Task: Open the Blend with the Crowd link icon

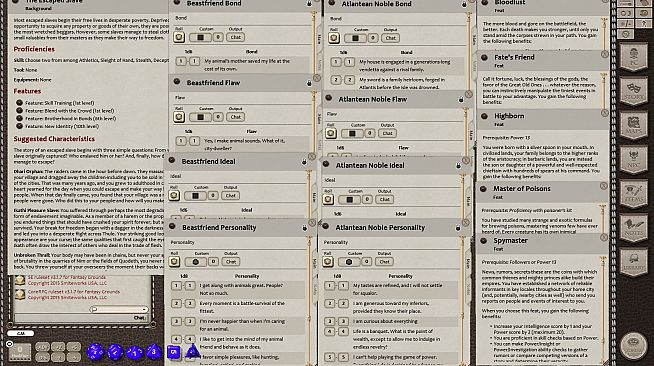Action: [x=19, y=110]
